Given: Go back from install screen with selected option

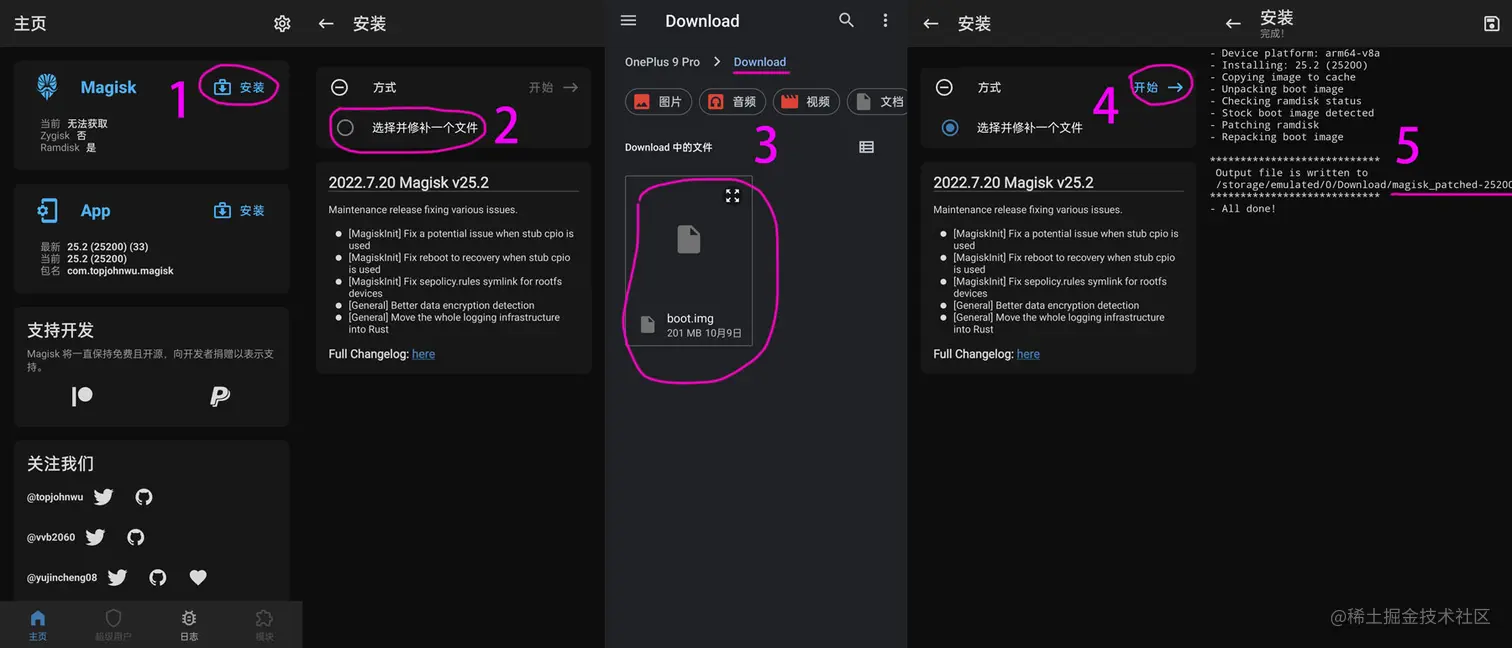Looking at the screenshot, I should (931, 24).
